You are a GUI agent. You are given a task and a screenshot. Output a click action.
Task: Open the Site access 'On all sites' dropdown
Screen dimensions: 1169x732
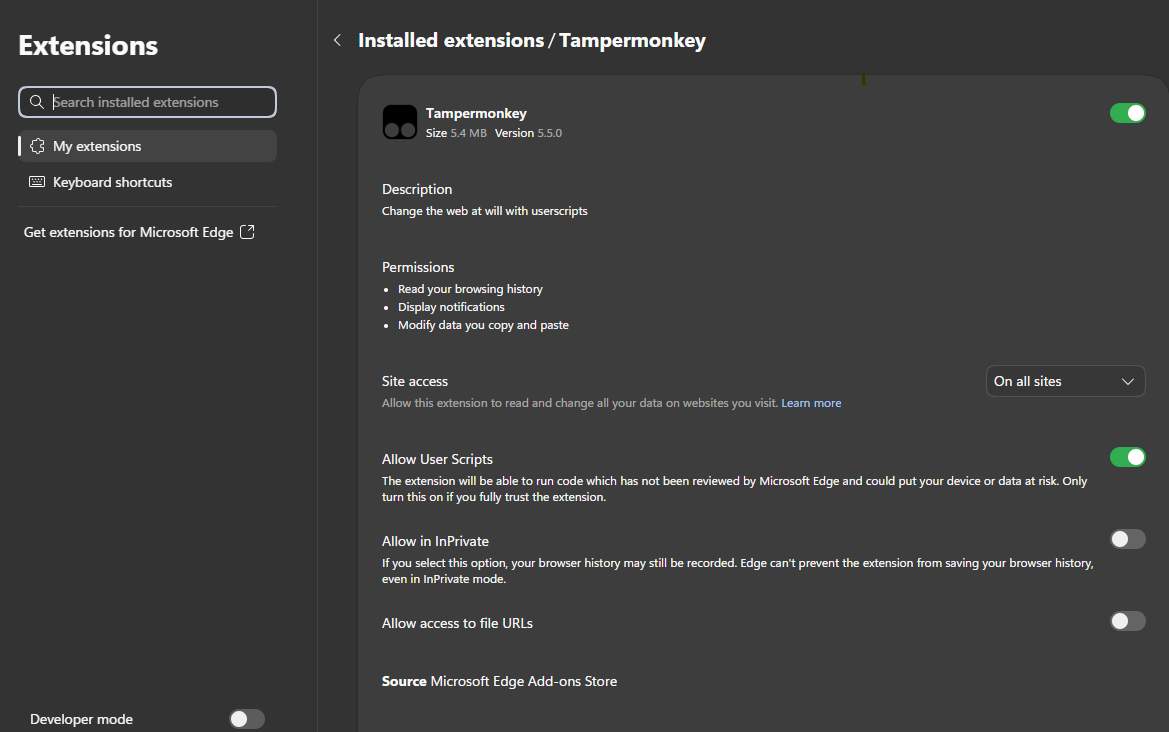click(x=1065, y=381)
